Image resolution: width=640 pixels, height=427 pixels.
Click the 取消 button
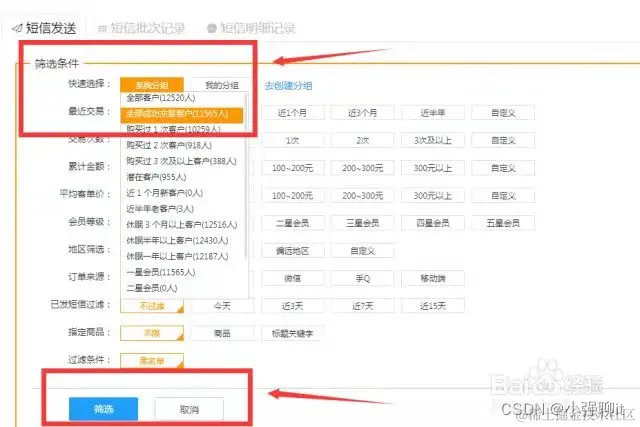(x=189, y=409)
